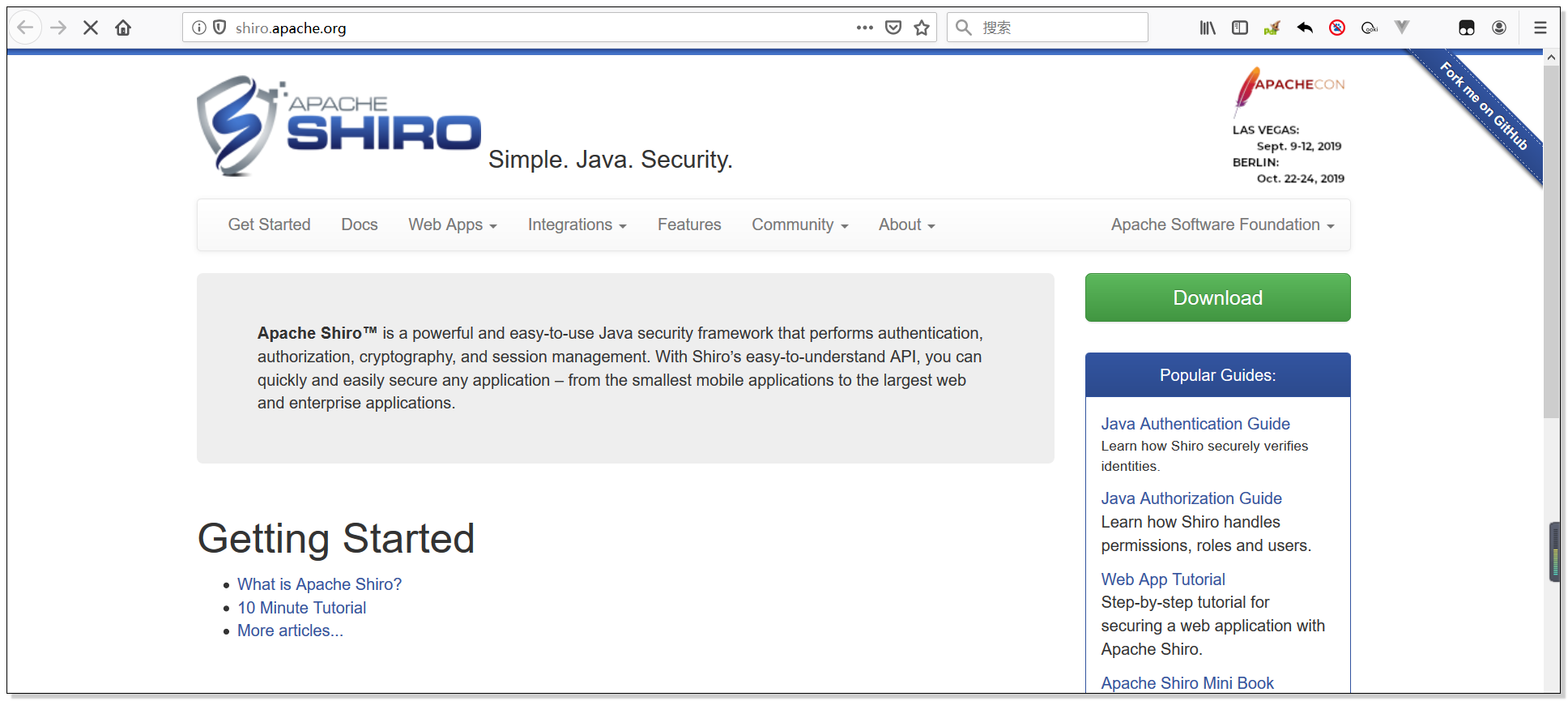The height and width of the screenshot is (701, 1568).
Task: Open the Java Authentication Guide link
Action: (x=1195, y=424)
